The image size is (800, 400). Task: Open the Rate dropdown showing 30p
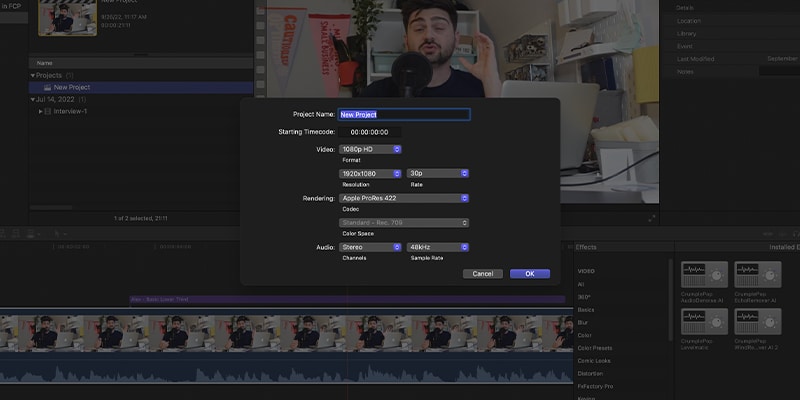[438, 173]
